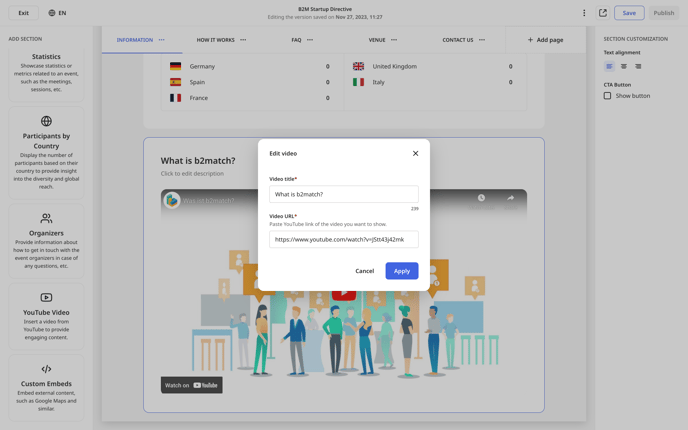Click the Add page button
The height and width of the screenshot is (430, 688).
click(x=545, y=40)
